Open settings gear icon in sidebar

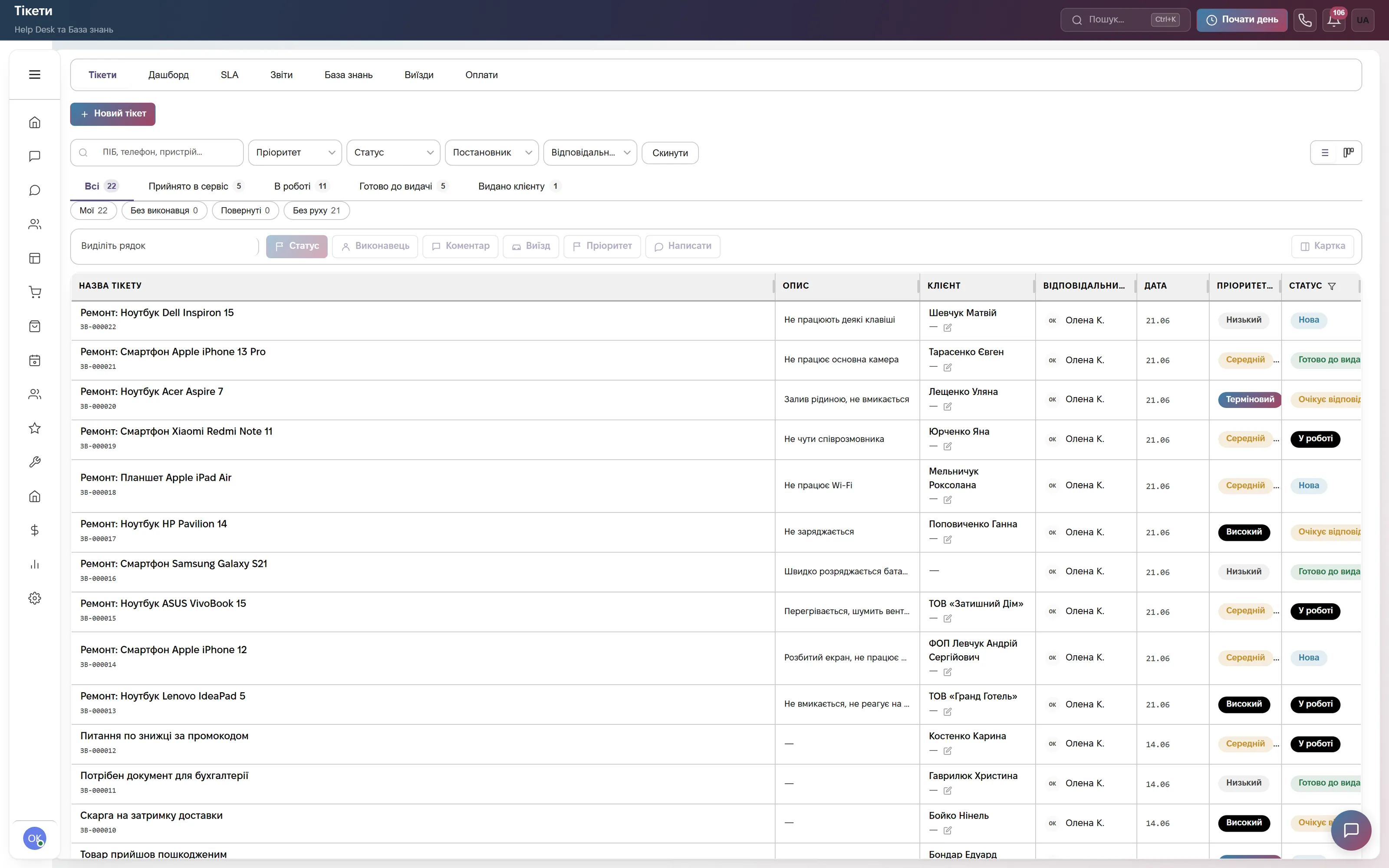34,598
